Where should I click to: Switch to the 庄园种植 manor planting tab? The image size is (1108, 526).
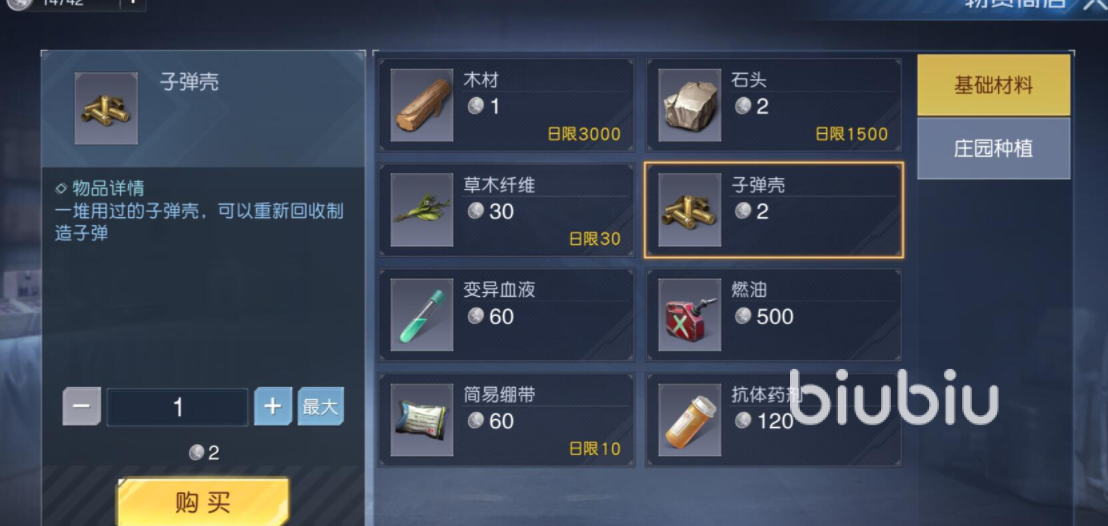994,148
